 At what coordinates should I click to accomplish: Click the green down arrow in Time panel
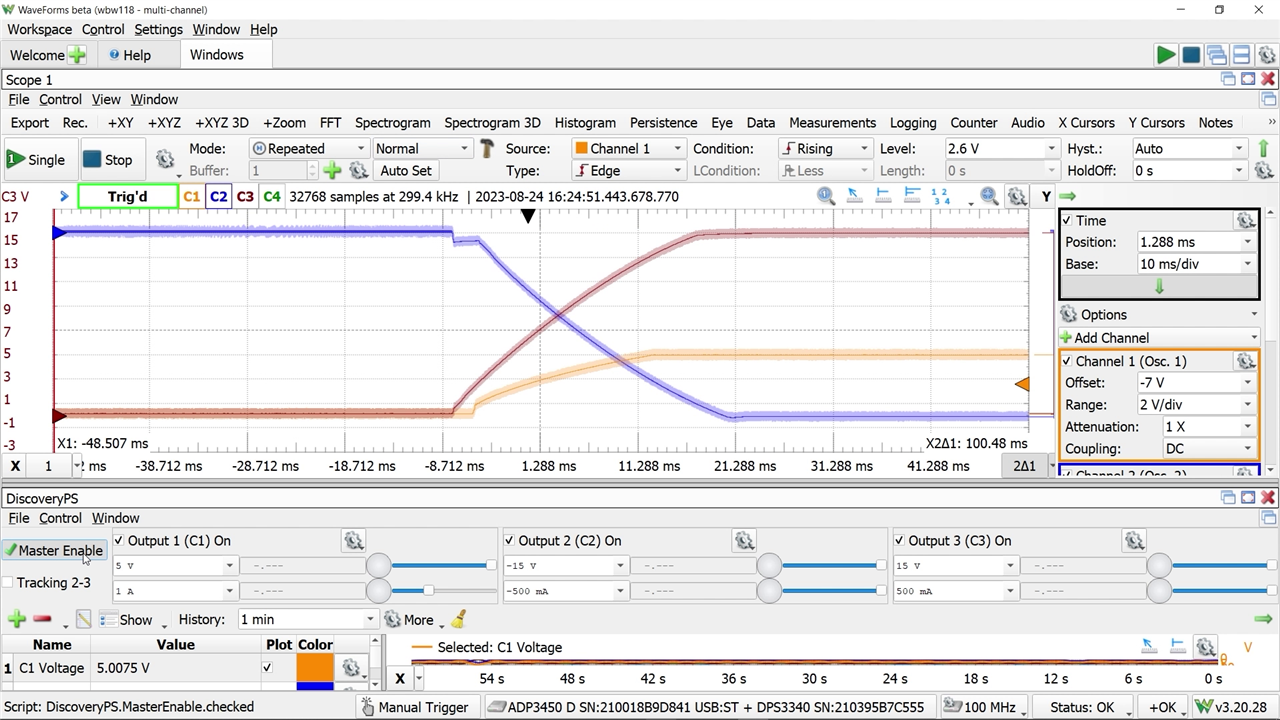(1159, 287)
